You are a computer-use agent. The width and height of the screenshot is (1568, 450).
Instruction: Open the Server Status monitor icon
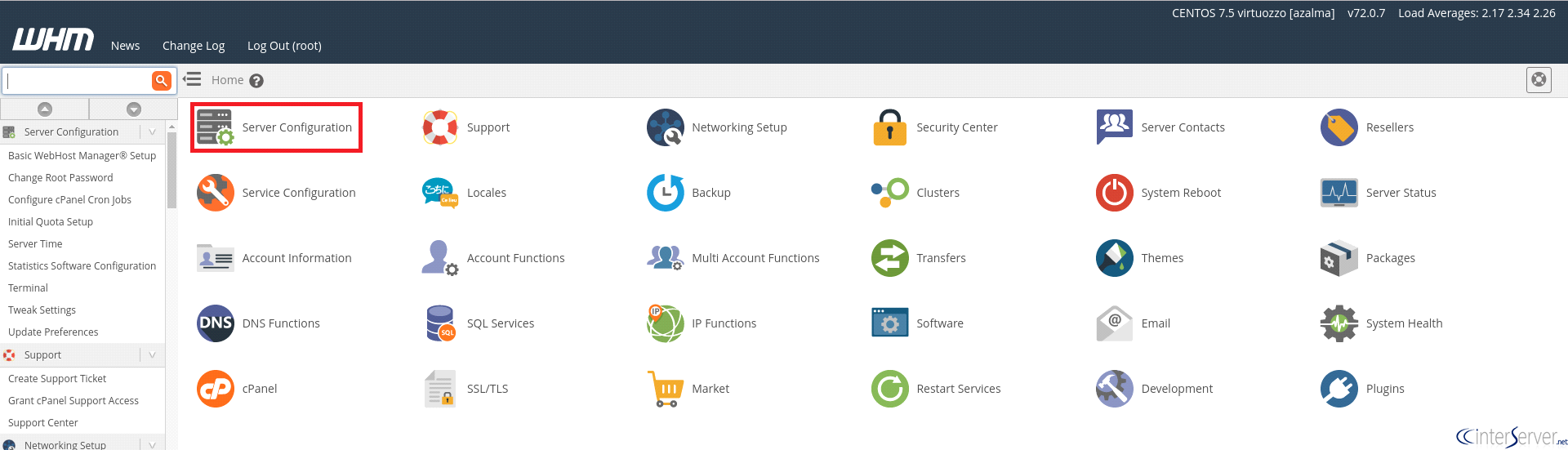point(1339,193)
